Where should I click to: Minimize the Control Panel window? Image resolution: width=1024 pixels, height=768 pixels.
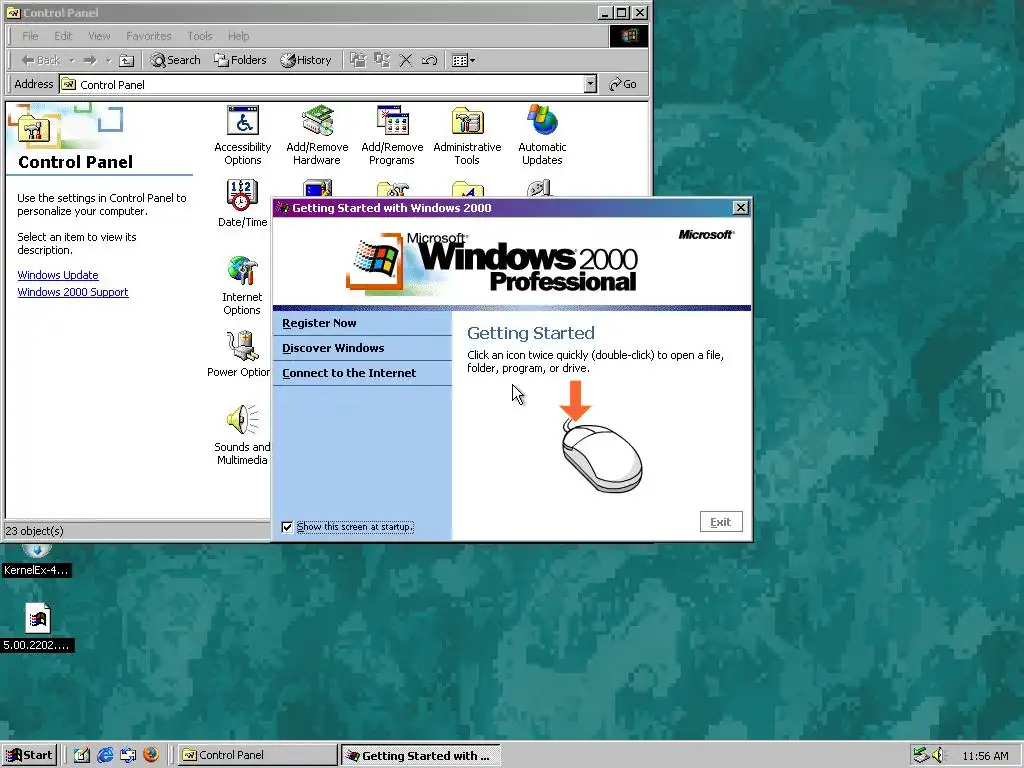point(605,12)
